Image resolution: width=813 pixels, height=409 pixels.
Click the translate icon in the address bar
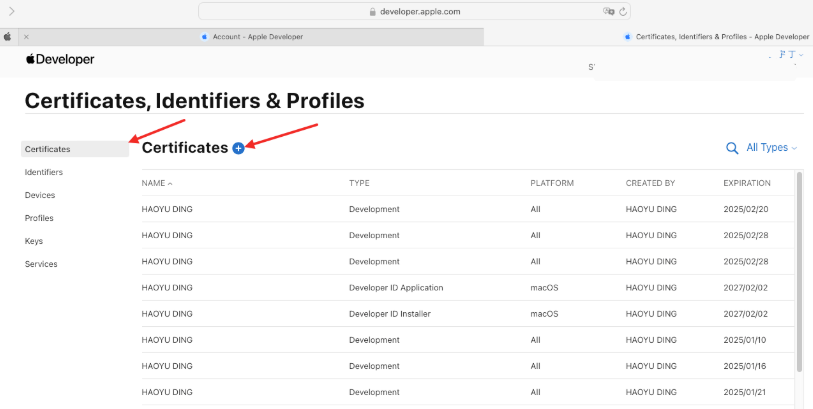click(x=608, y=11)
